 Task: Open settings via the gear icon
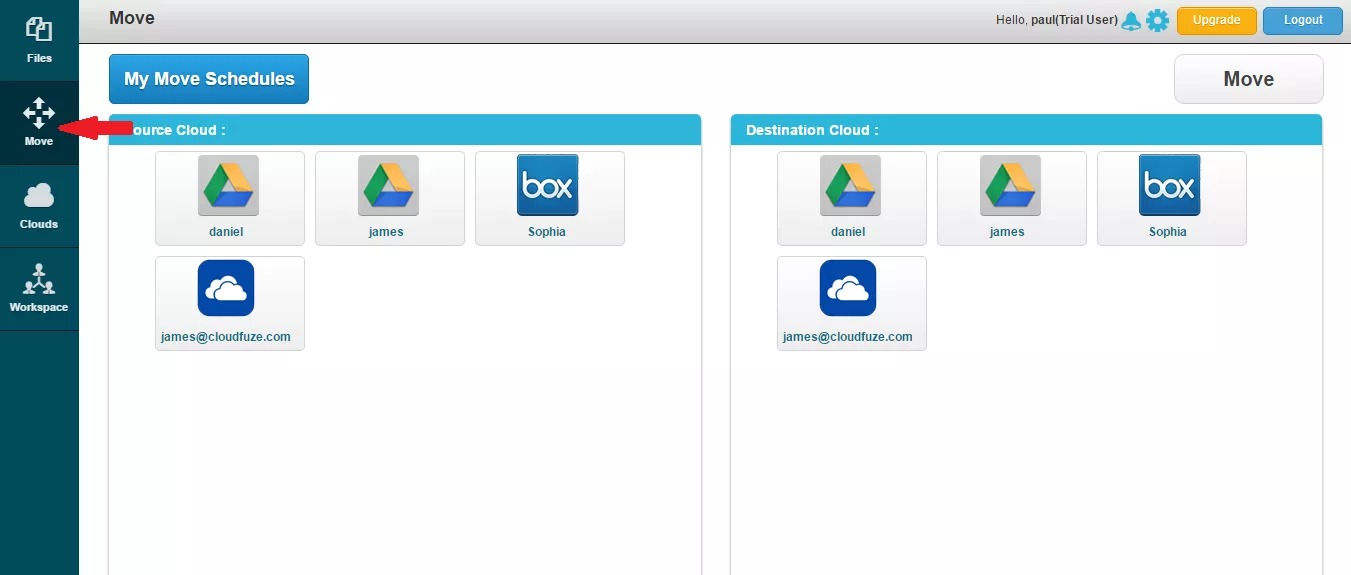coord(1157,20)
